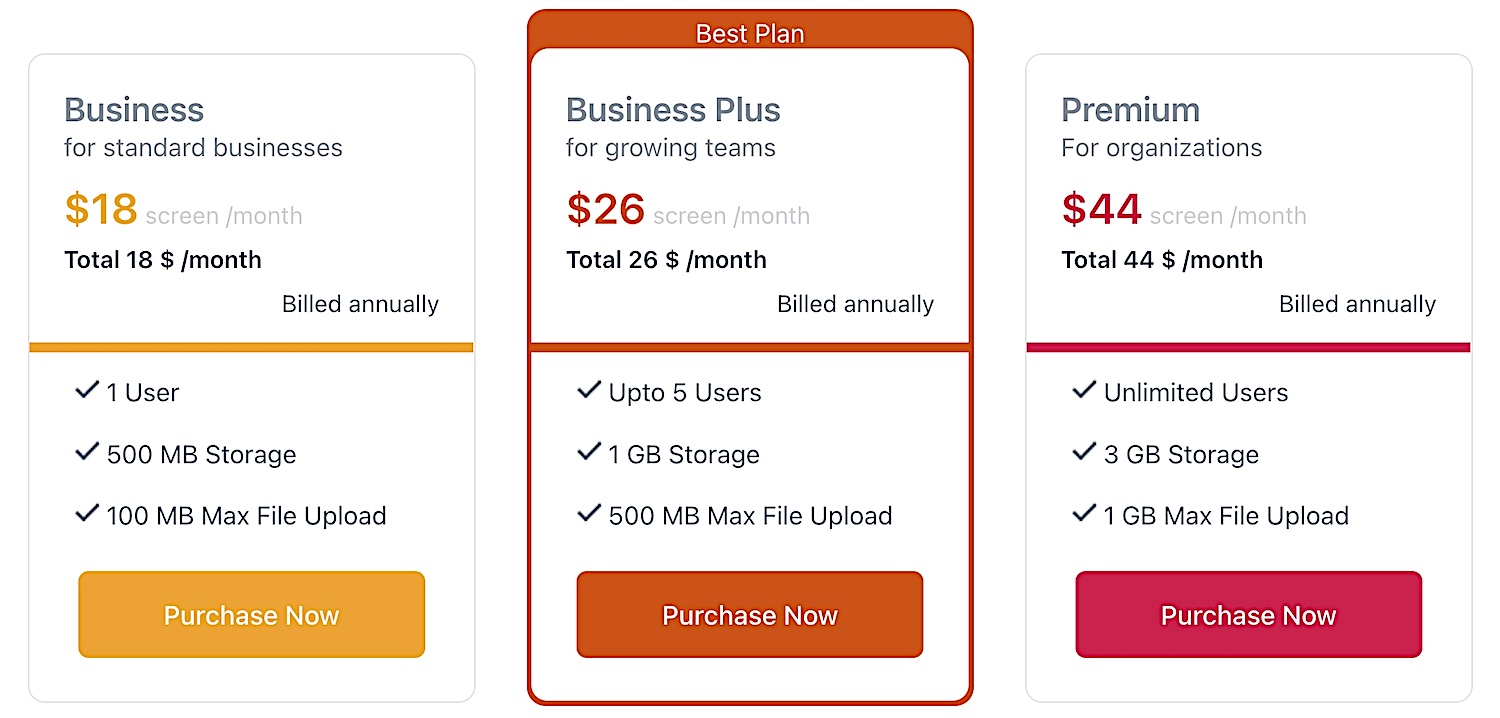Purchase the Business plan with the orange button

(x=252, y=615)
